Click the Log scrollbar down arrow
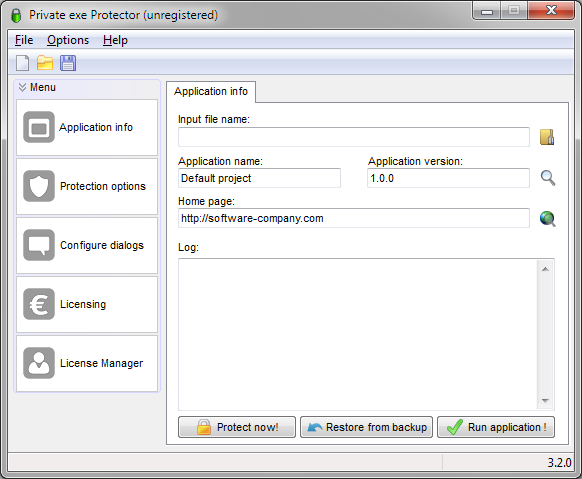Screen dimensions: 582x479 point(545,401)
